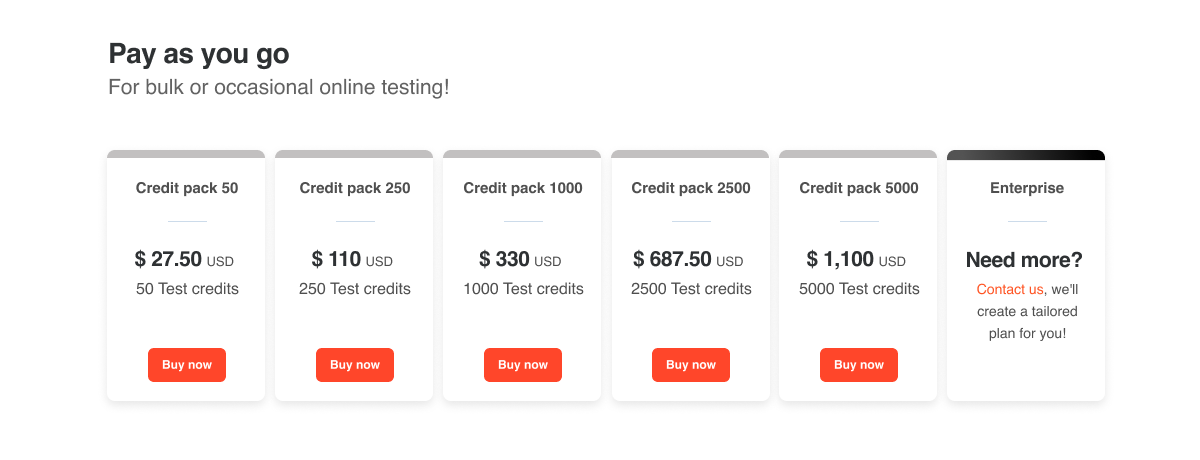
Task: Click Buy now for Credit pack 2500
Action: tap(691, 365)
